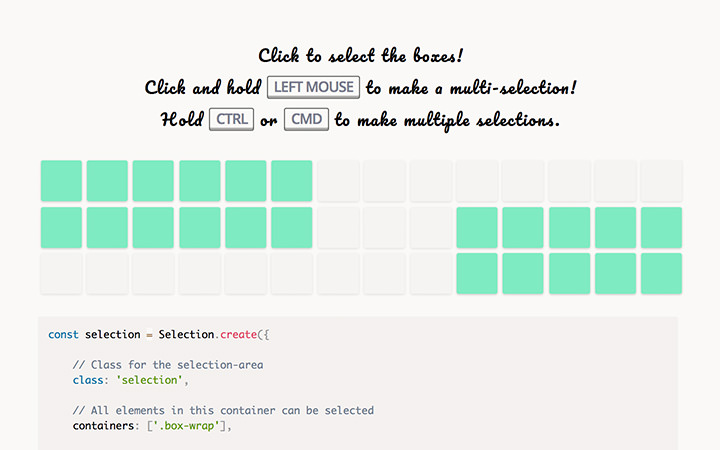Click the LEFT MOUSE key label
The image size is (720, 450).
click(x=314, y=87)
